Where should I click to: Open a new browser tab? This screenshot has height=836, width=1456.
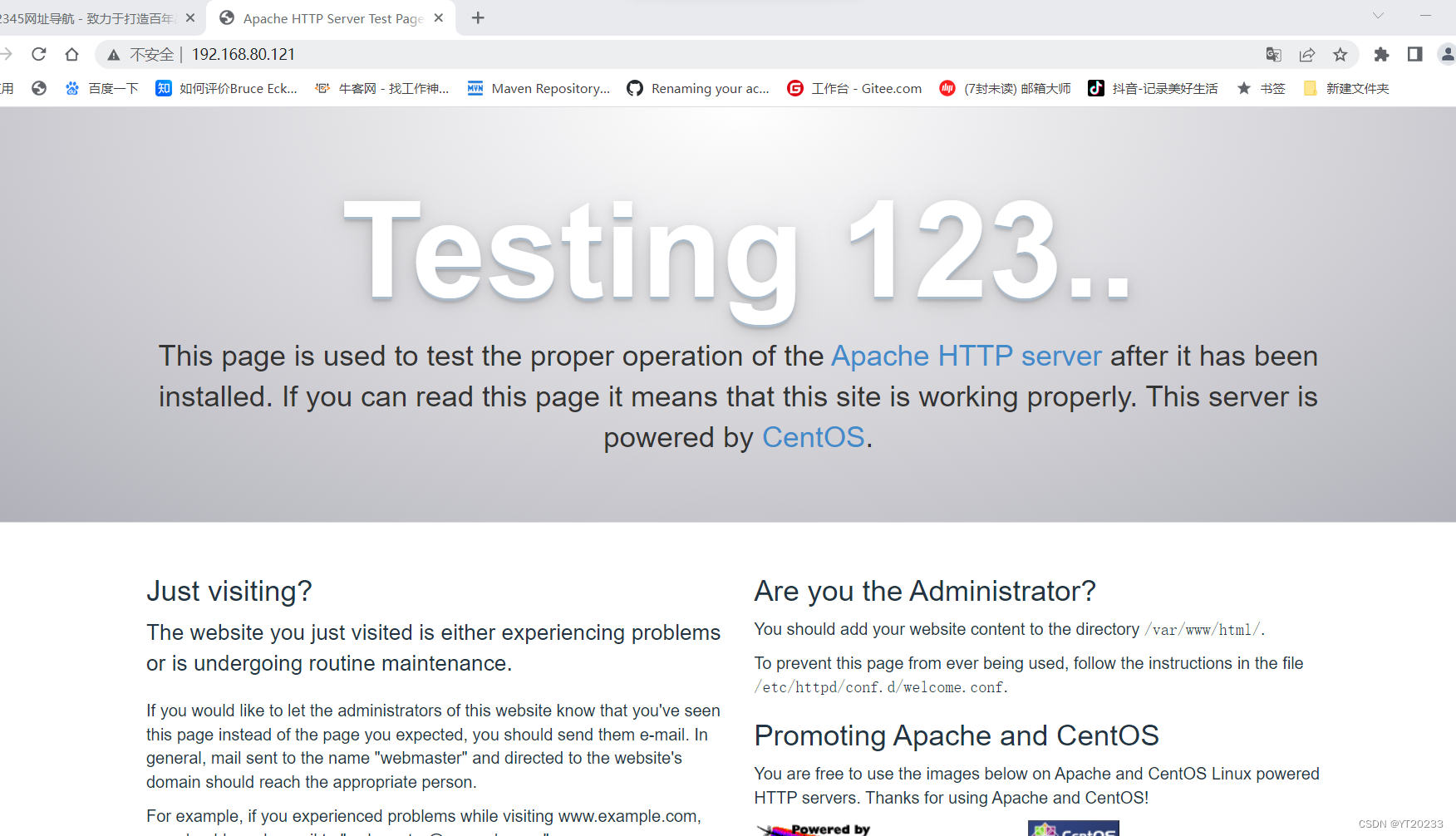click(x=478, y=17)
